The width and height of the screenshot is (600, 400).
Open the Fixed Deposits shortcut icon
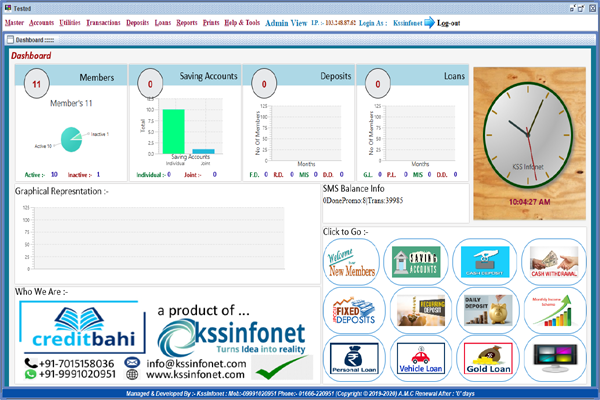click(354, 310)
